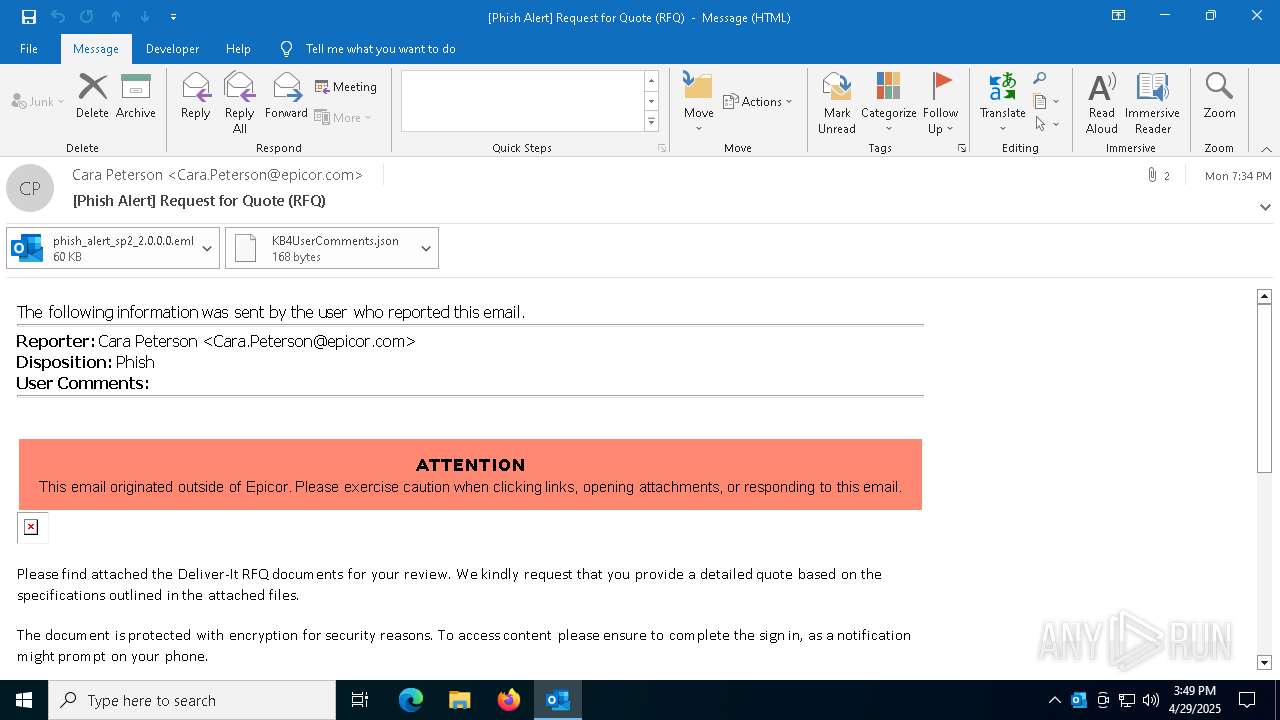Open the Actions dropdown
1280x720 pixels.
757,101
